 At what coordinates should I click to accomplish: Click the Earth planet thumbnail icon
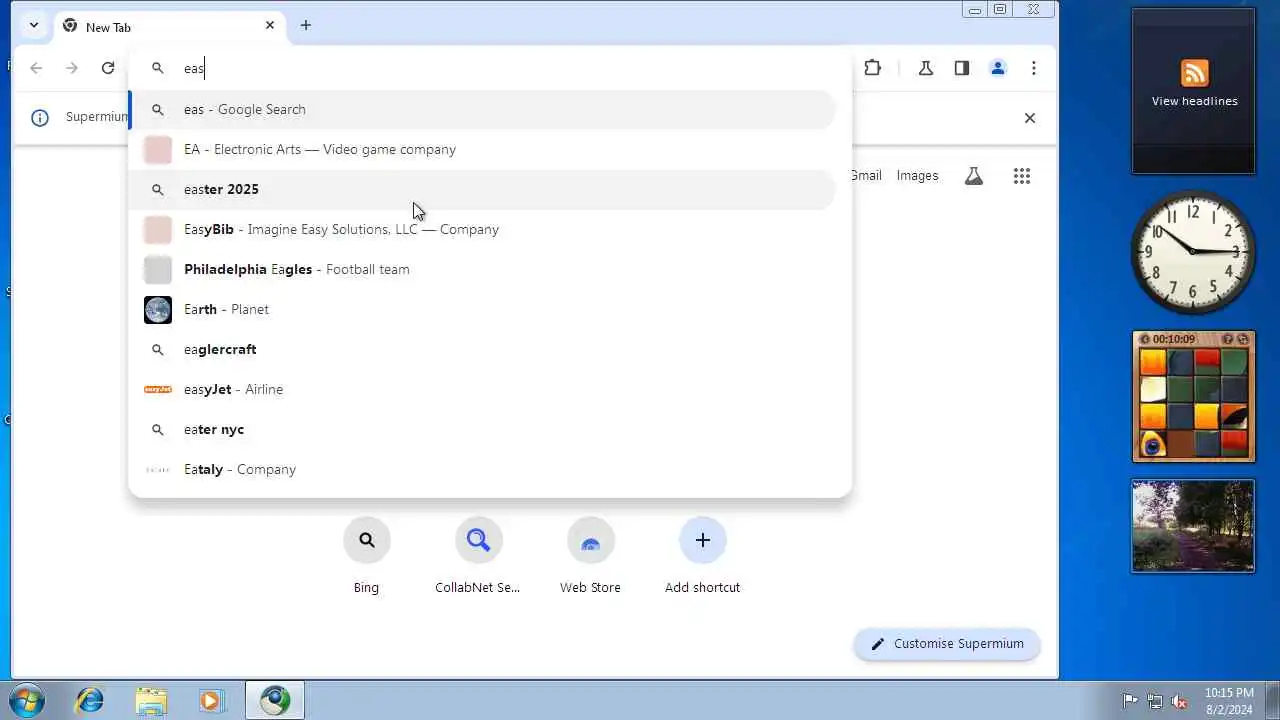click(x=158, y=309)
